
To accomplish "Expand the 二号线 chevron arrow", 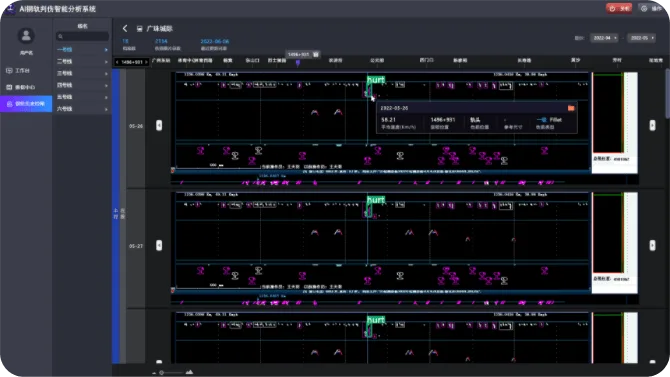I will [x=106, y=62].
